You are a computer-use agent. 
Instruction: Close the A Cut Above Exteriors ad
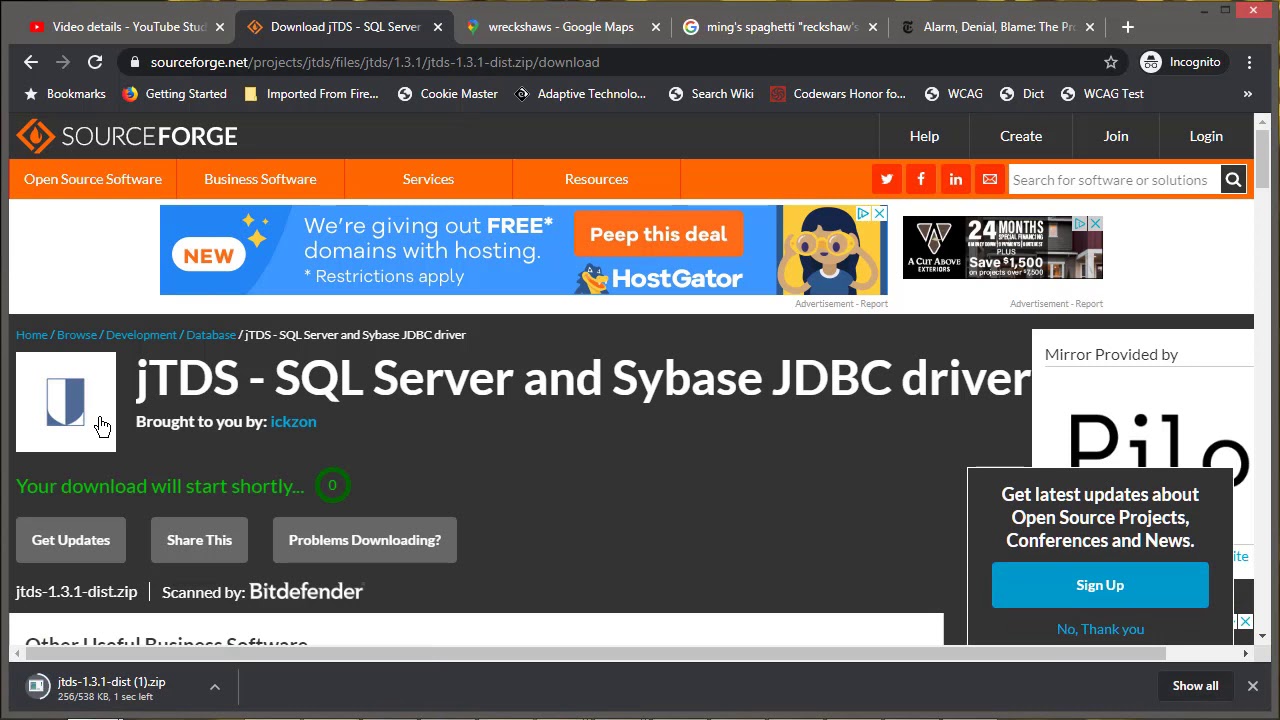pyautogui.click(x=1095, y=223)
